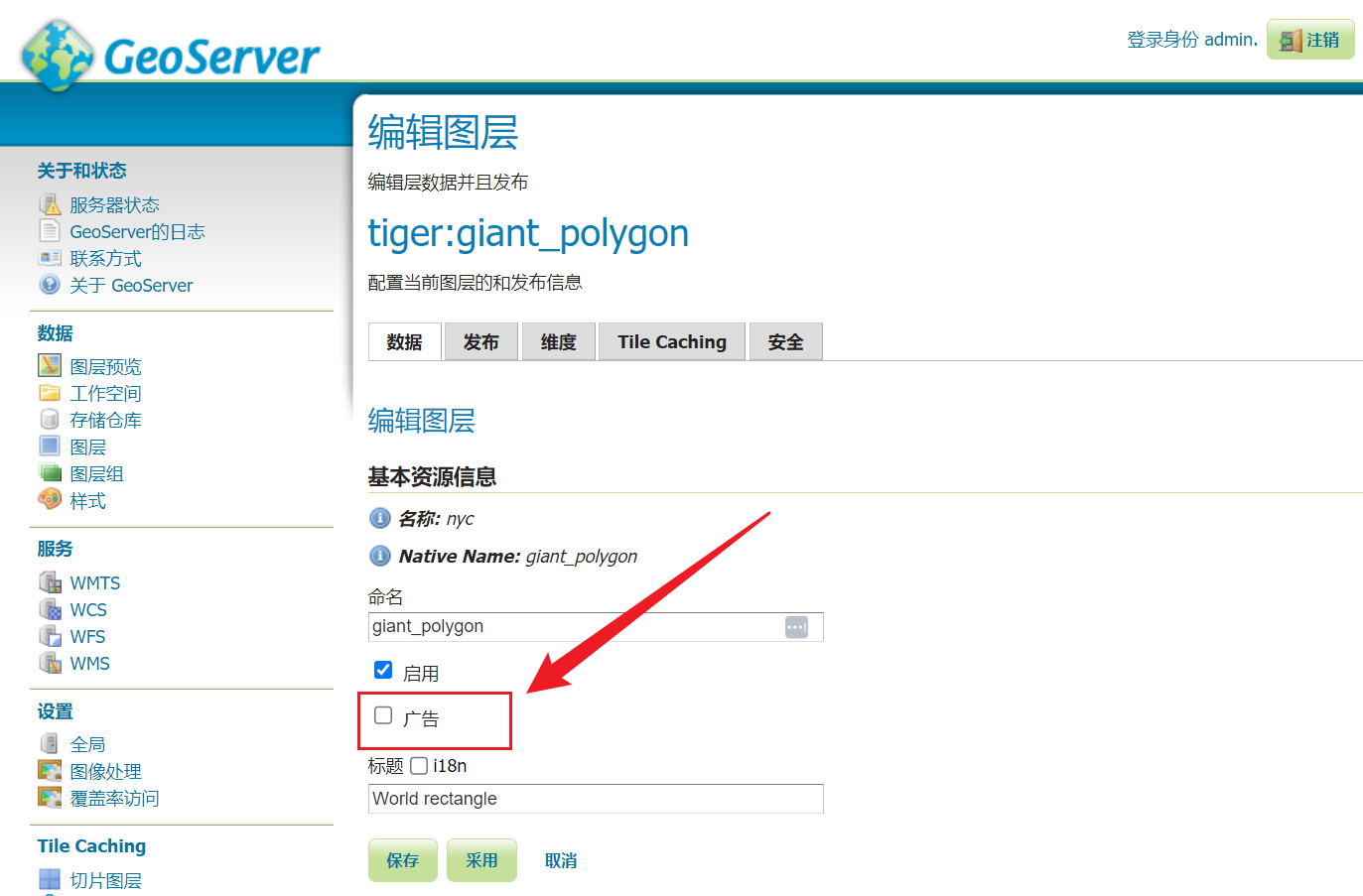Image resolution: width=1363 pixels, height=896 pixels.
Task: Click the info icon next to 名称
Action: tap(379, 518)
